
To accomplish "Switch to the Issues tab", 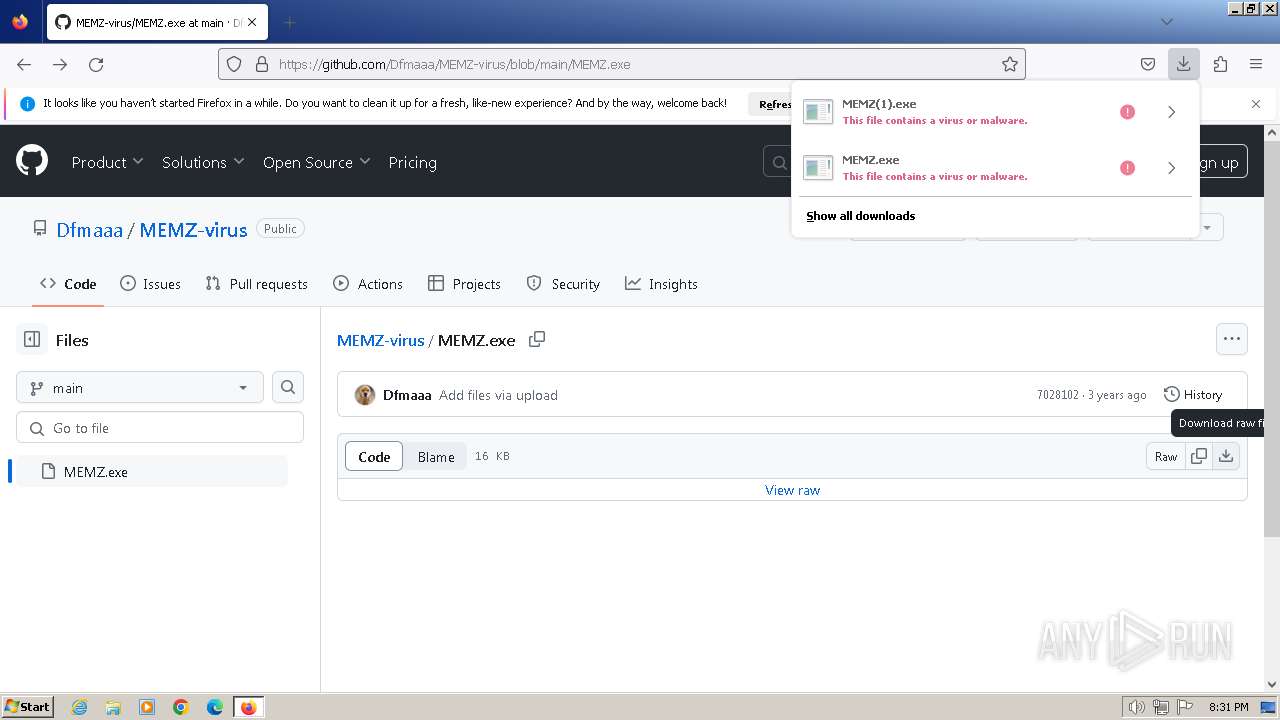I will pos(150,284).
